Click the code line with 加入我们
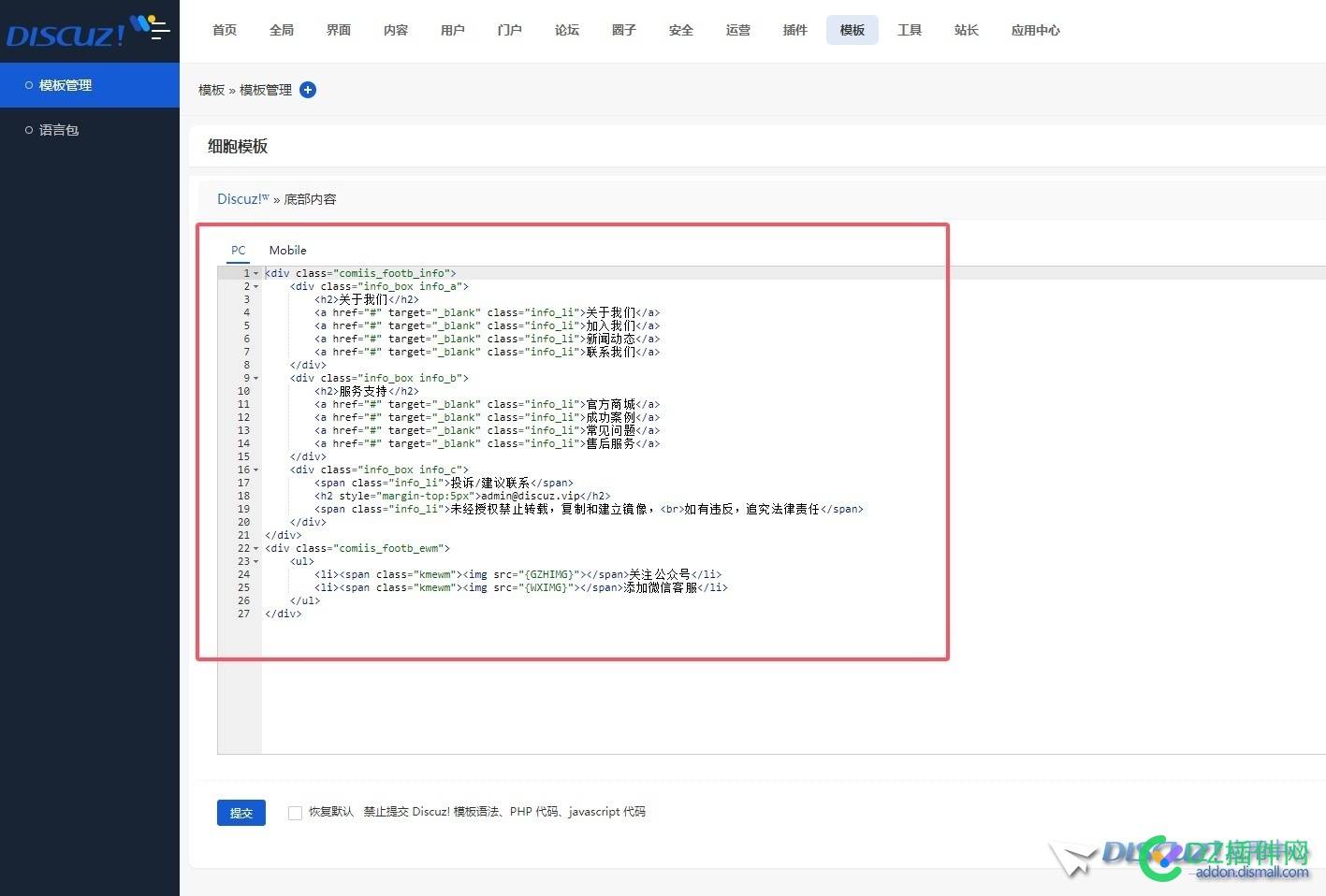The image size is (1326, 896). pyautogui.click(x=487, y=326)
